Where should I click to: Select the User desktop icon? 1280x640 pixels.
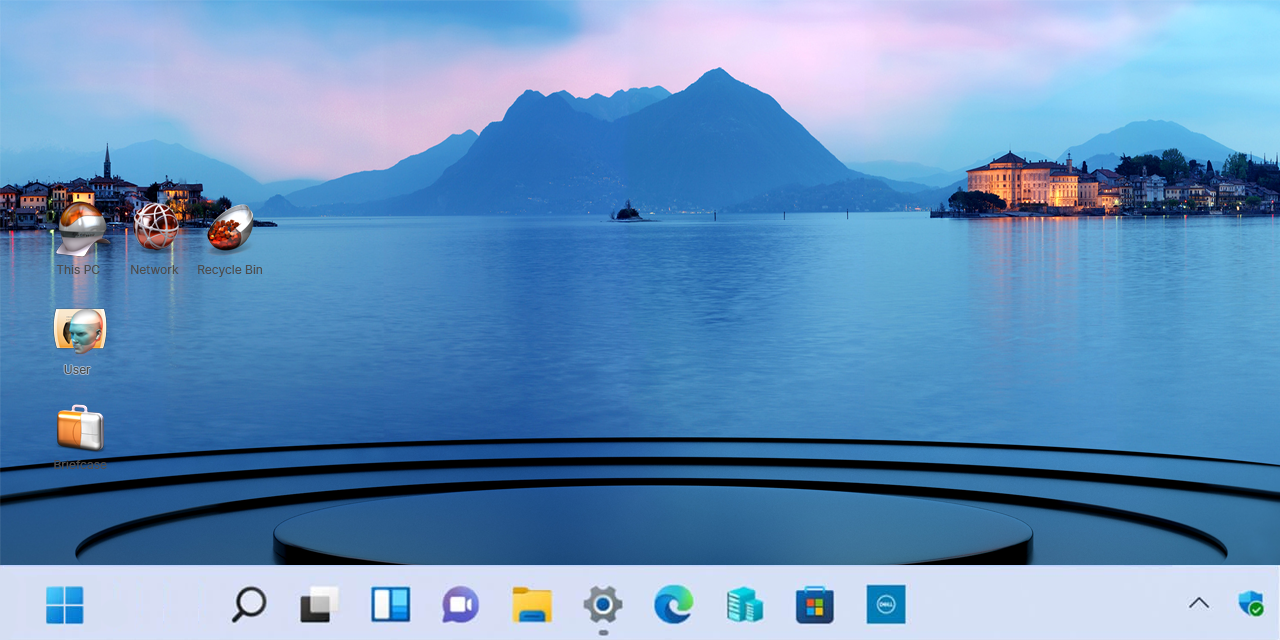click(80, 330)
